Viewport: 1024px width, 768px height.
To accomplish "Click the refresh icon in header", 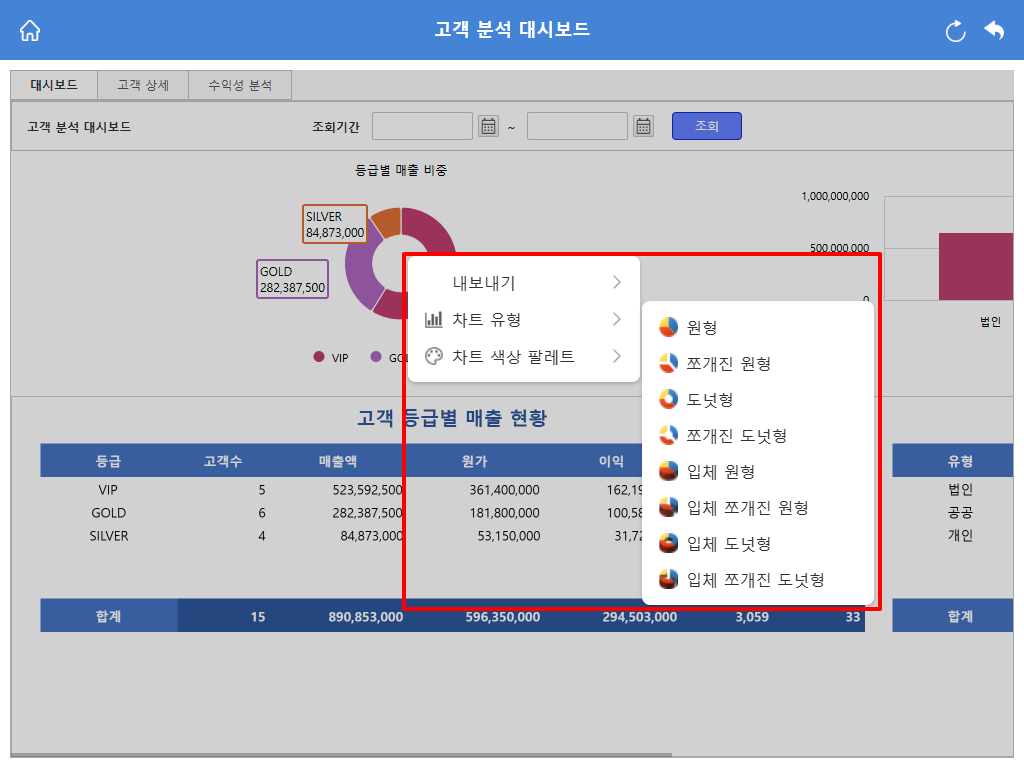I will tap(955, 31).
